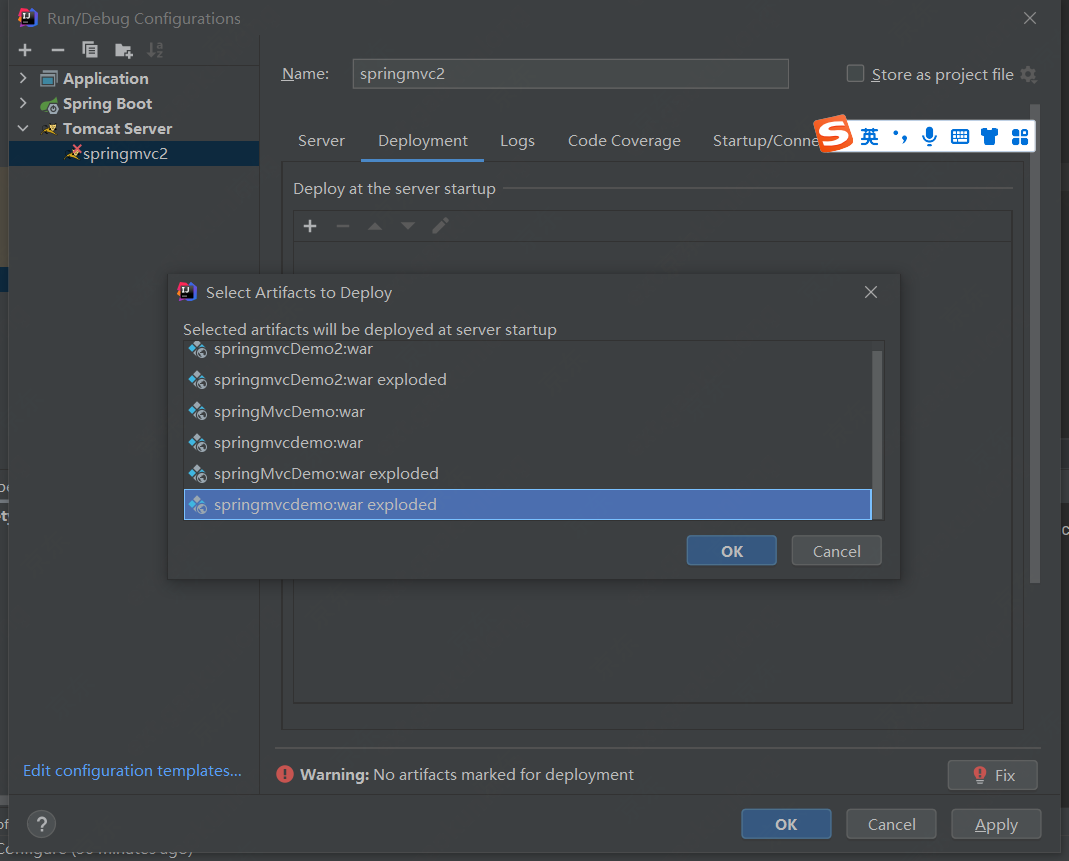Switch to the Server tab

[321, 141]
